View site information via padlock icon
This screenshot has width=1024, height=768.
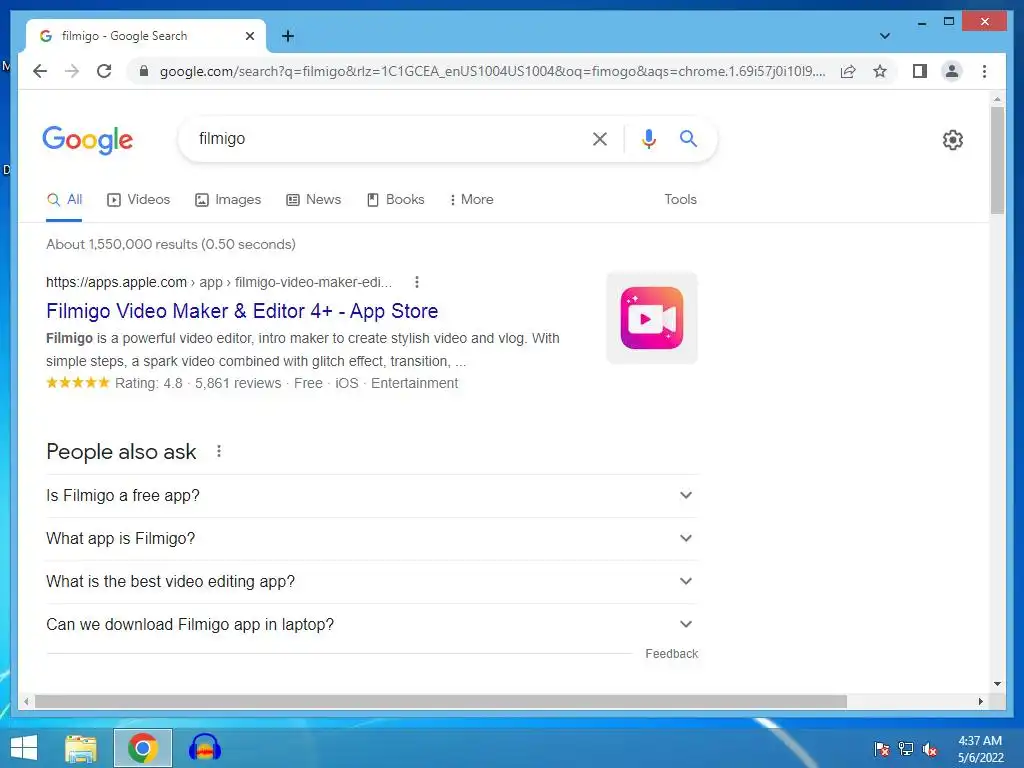[144, 71]
